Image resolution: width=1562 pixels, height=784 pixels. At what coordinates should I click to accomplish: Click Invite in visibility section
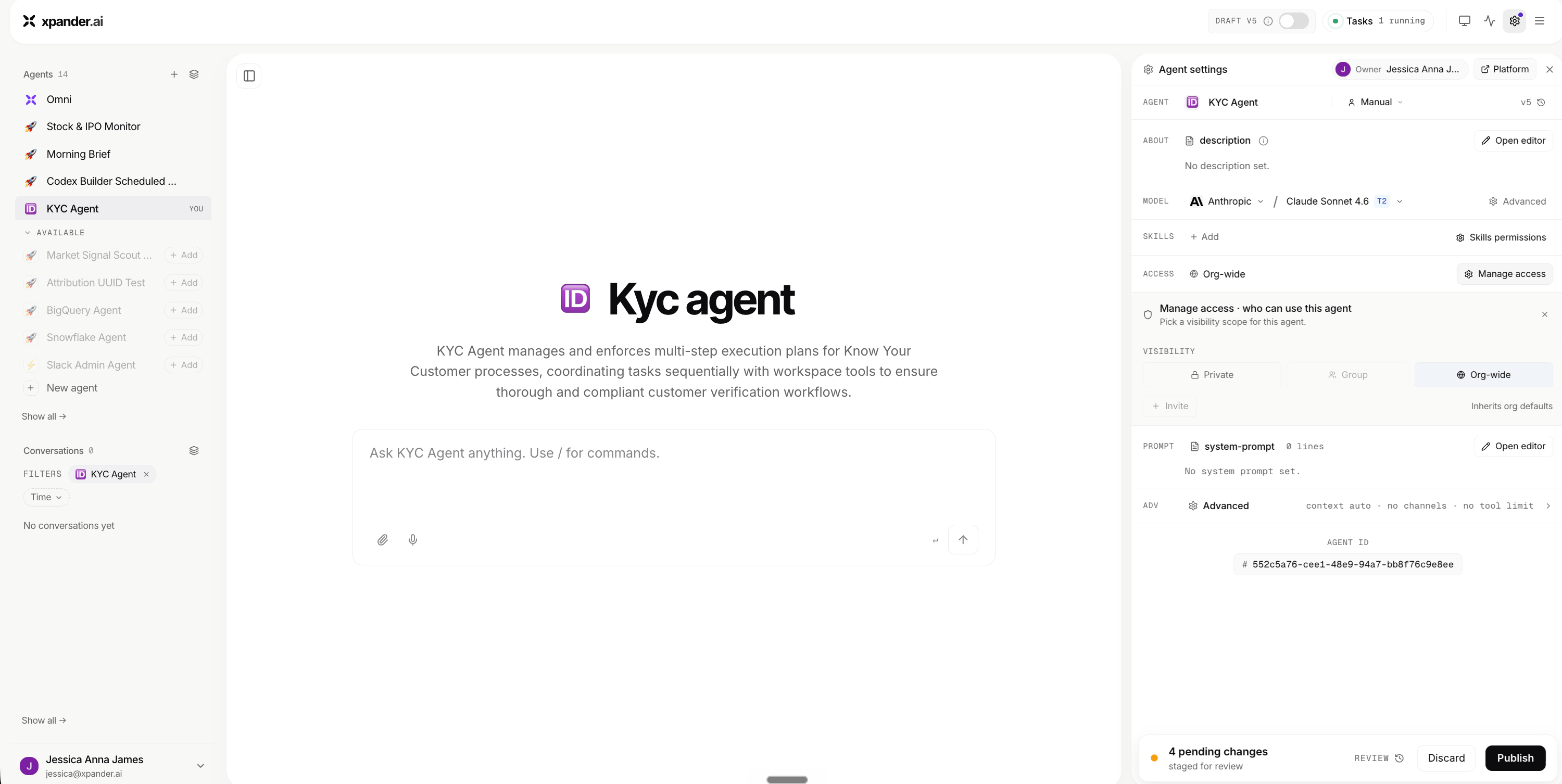pos(1170,406)
